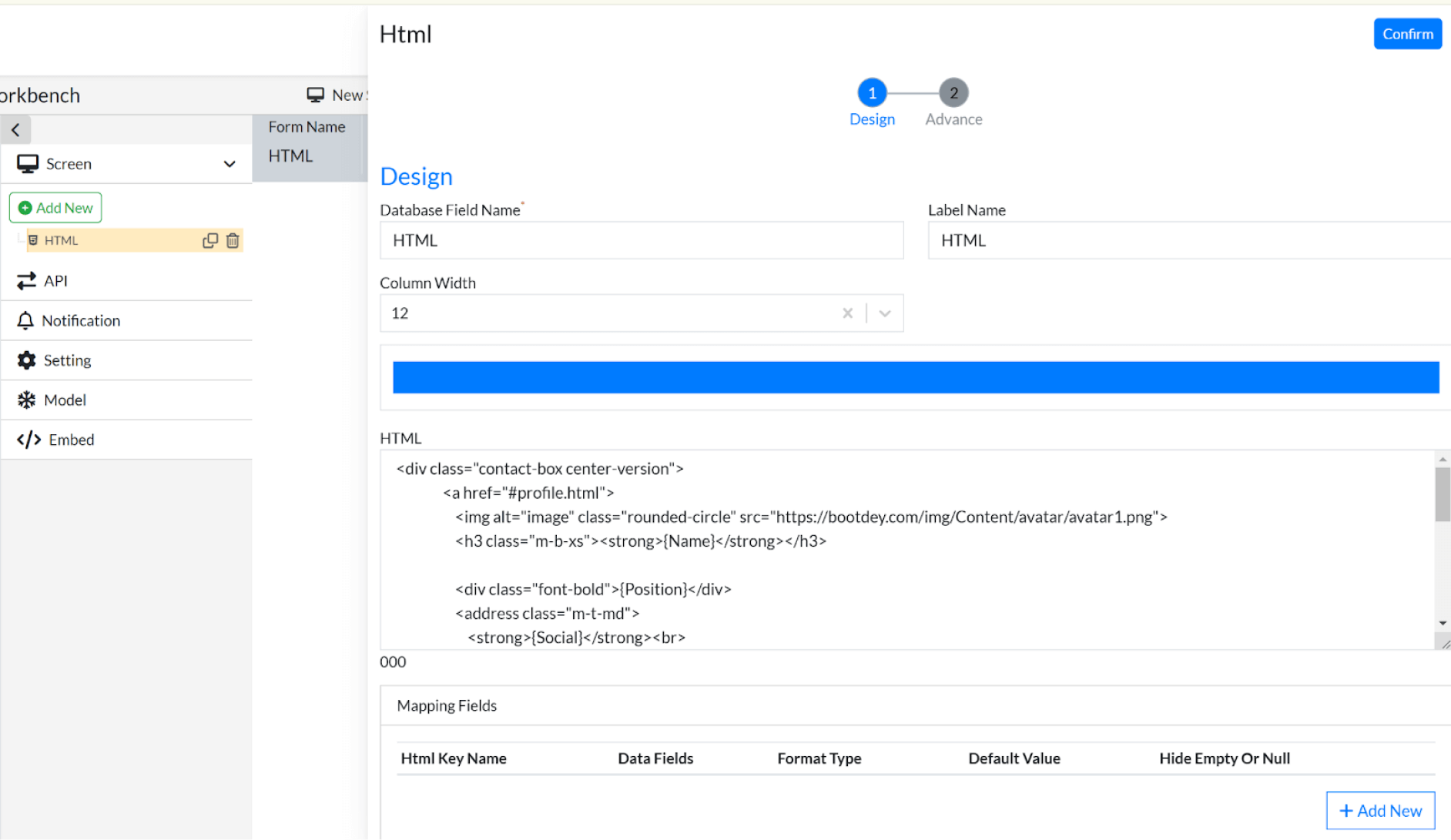Click the duplicate icon on HTML item
Image resolution: width=1451 pixels, height=840 pixels.
209,241
